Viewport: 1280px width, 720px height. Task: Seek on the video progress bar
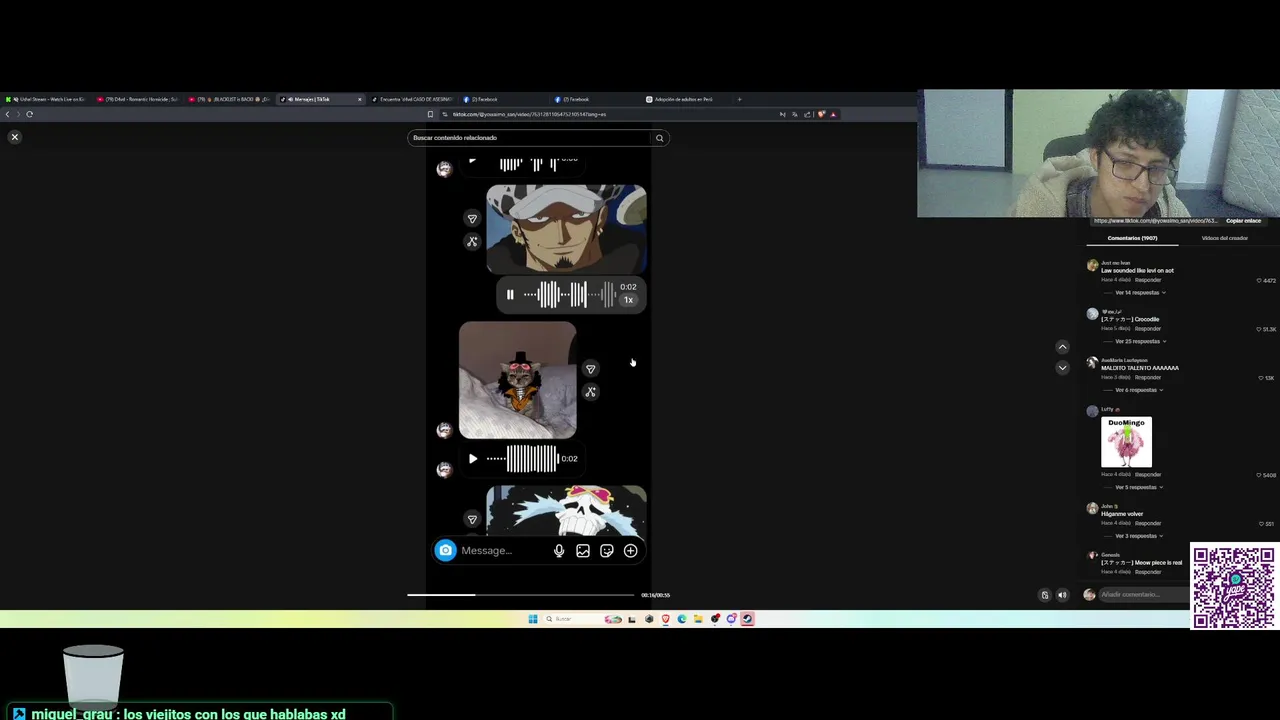pos(520,595)
